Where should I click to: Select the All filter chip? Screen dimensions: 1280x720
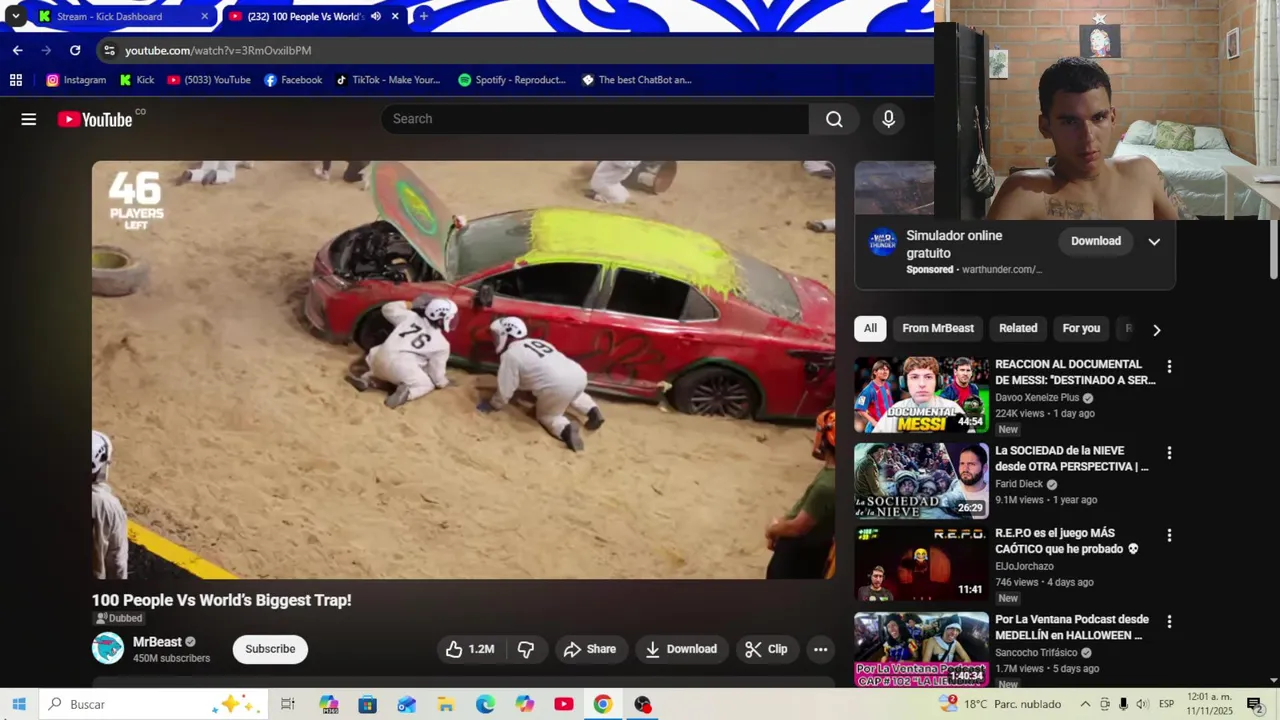tap(870, 328)
